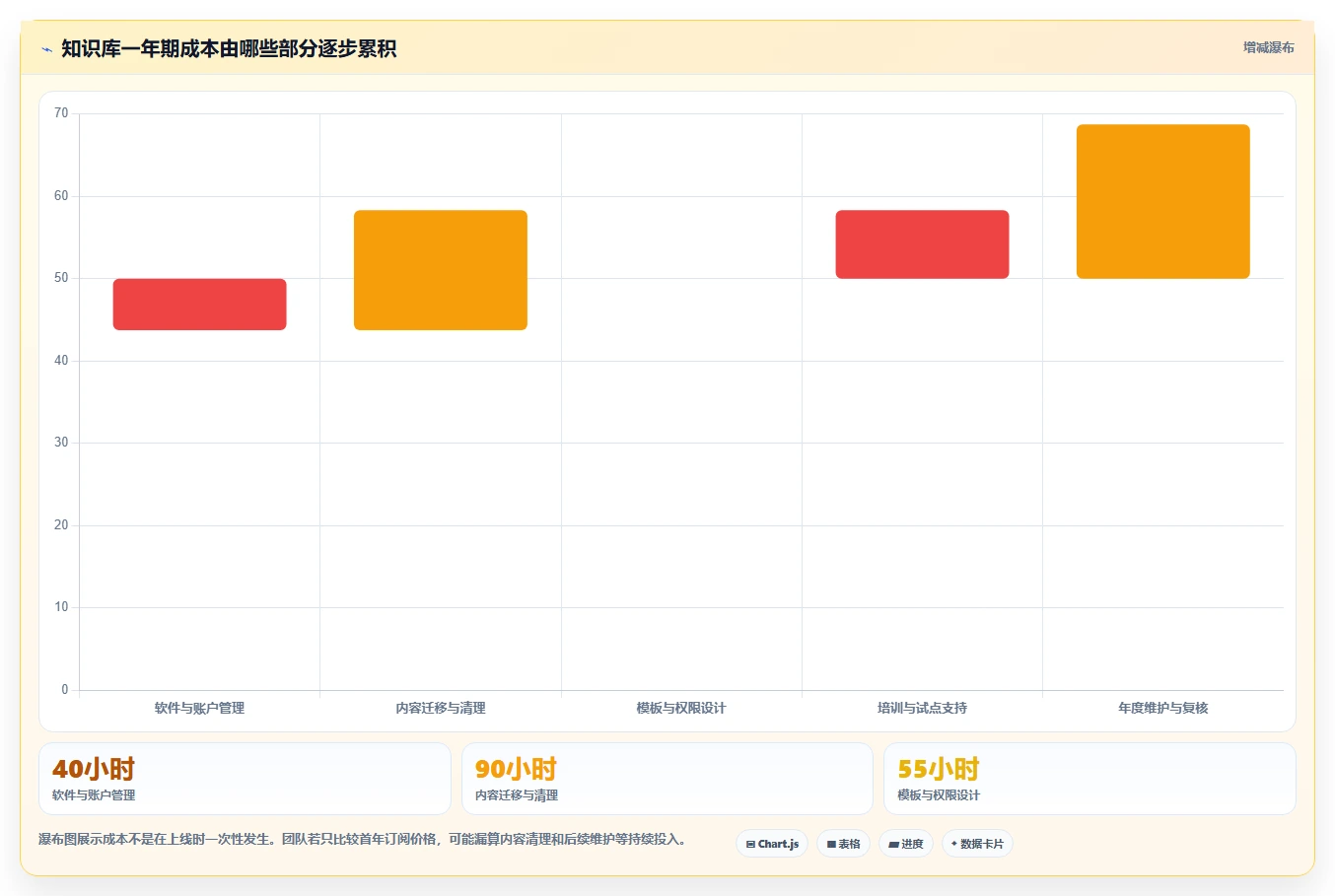Click the 进度 tag chip
Image resolution: width=1335 pixels, height=896 pixels.
[x=906, y=844]
